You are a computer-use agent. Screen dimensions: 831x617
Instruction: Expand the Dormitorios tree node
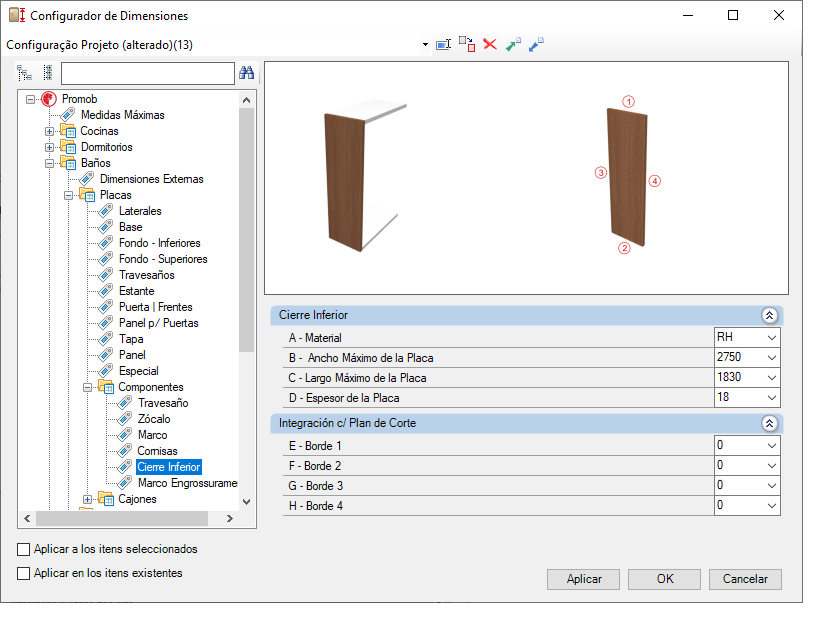49,147
